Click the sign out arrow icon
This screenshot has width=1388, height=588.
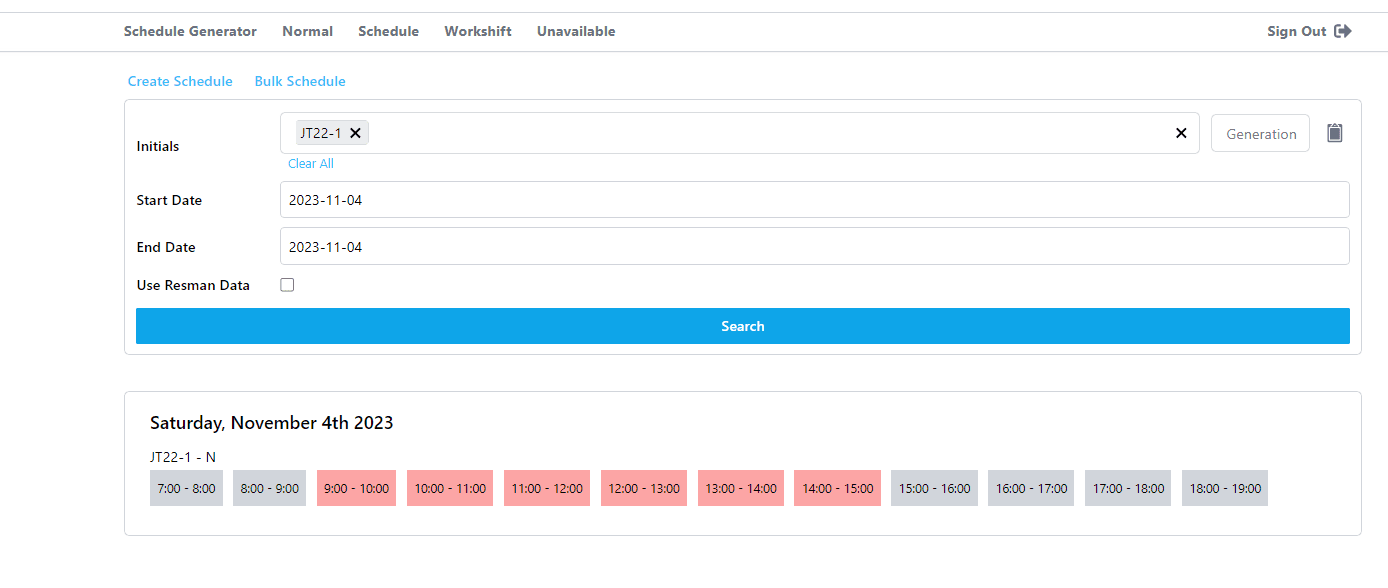click(x=1343, y=31)
